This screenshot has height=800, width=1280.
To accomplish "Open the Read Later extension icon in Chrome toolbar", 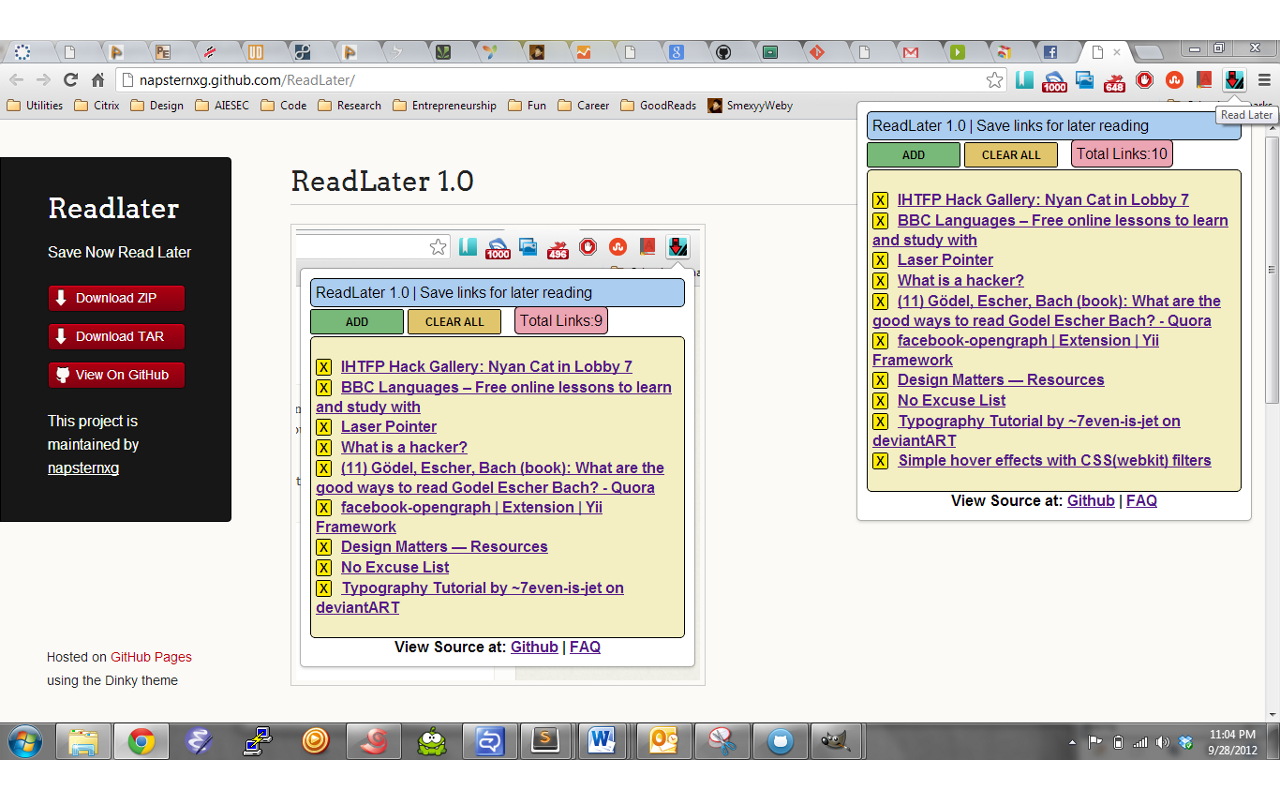I will (x=1235, y=81).
